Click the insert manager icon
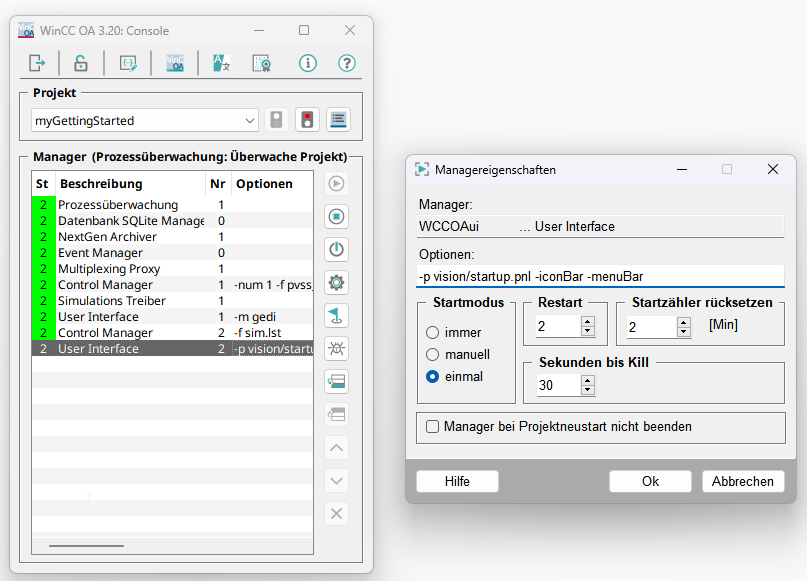The image size is (807, 581). point(336,381)
